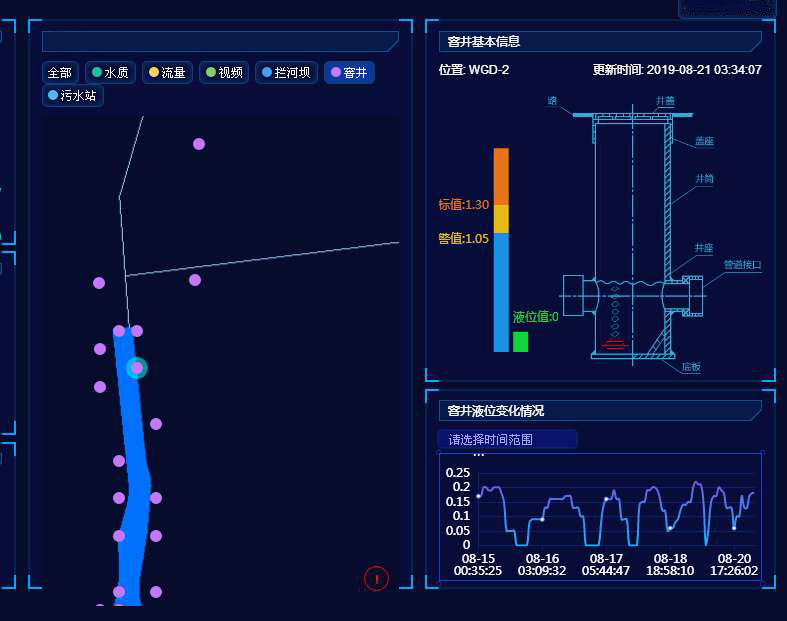Click the topmost purple well marker on map
This screenshot has height=621, width=787.
pos(199,144)
